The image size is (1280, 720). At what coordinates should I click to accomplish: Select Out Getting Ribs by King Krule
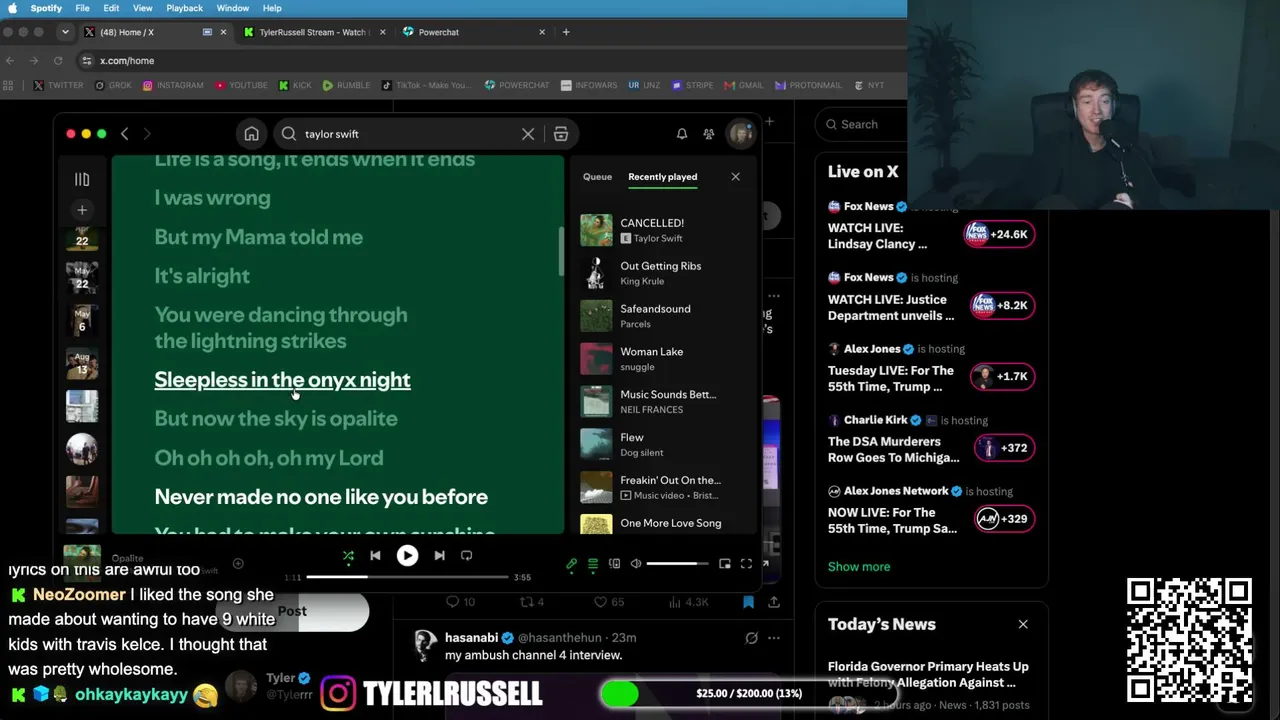tap(664, 273)
